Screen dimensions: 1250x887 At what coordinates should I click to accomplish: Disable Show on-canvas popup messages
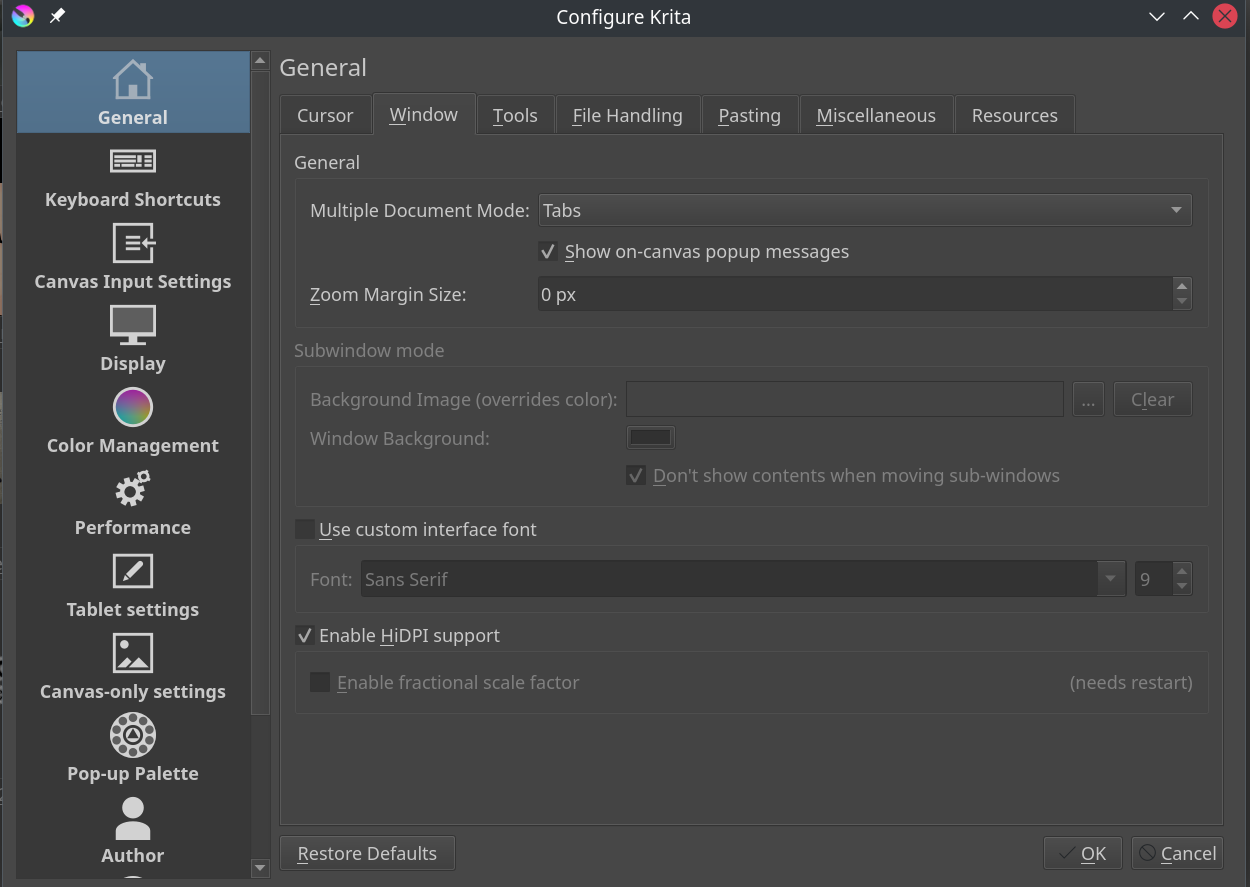pyautogui.click(x=548, y=252)
